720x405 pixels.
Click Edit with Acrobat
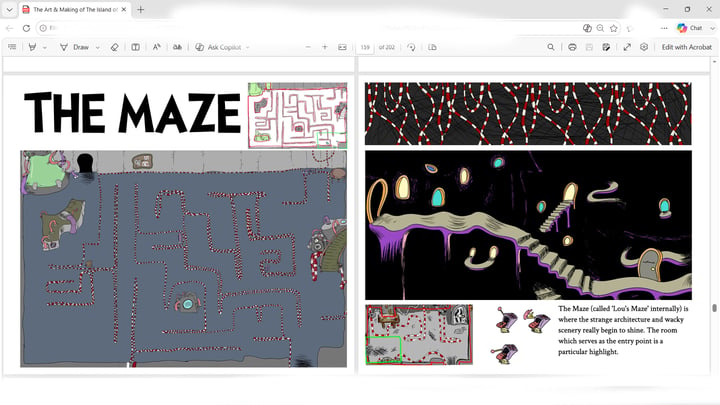686,47
